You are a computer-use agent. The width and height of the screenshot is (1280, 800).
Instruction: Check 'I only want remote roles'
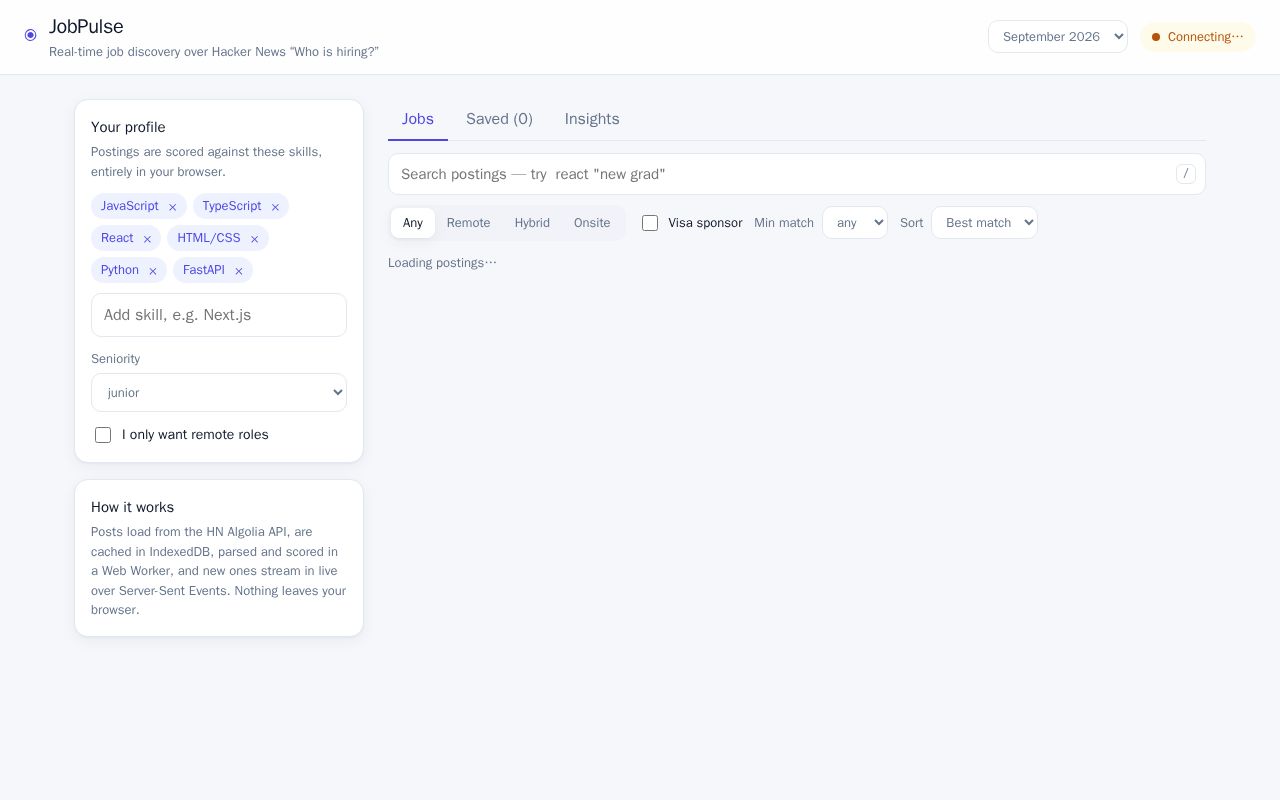pyautogui.click(x=103, y=435)
